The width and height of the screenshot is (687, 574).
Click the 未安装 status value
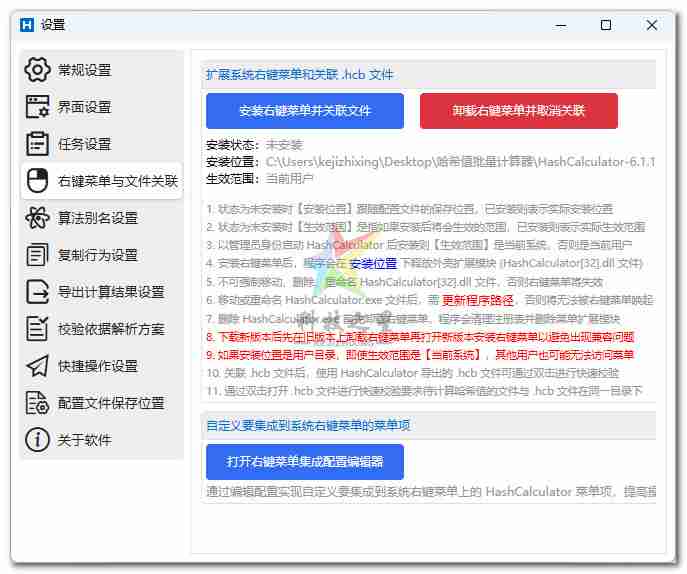pos(284,145)
